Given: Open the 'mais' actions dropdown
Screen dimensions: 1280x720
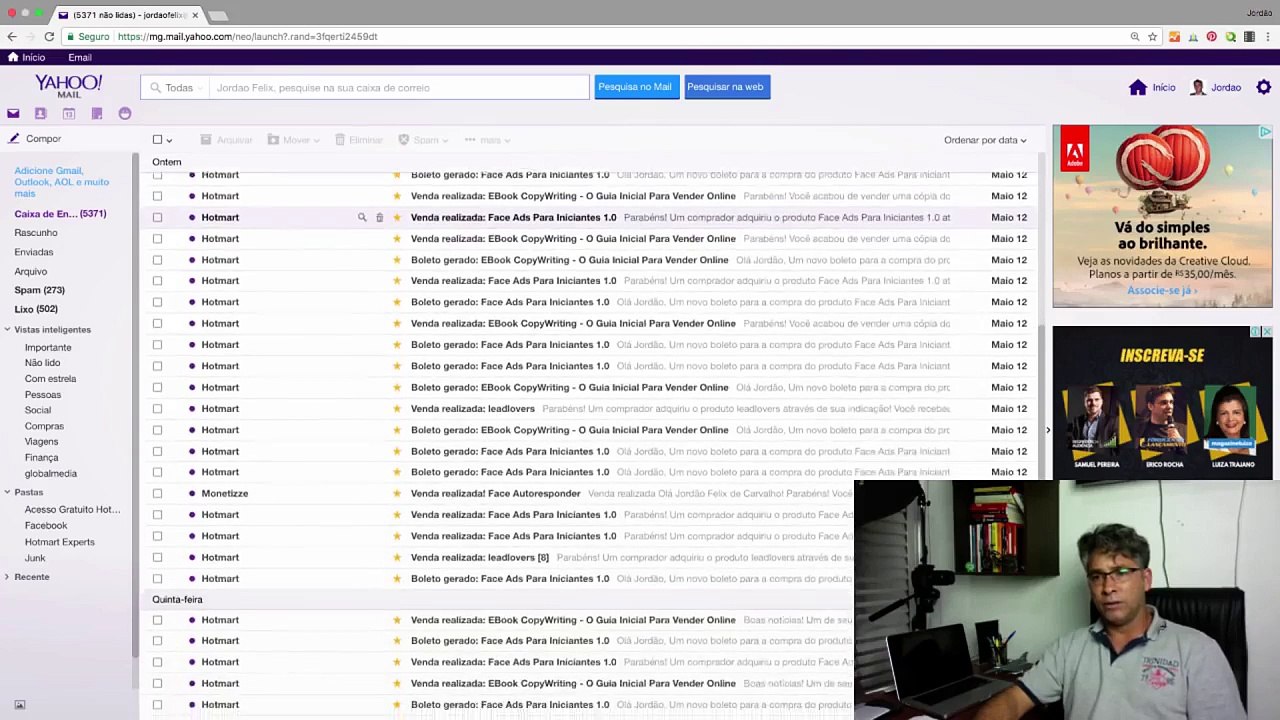Looking at the screenshot, I should coord(489,140).
